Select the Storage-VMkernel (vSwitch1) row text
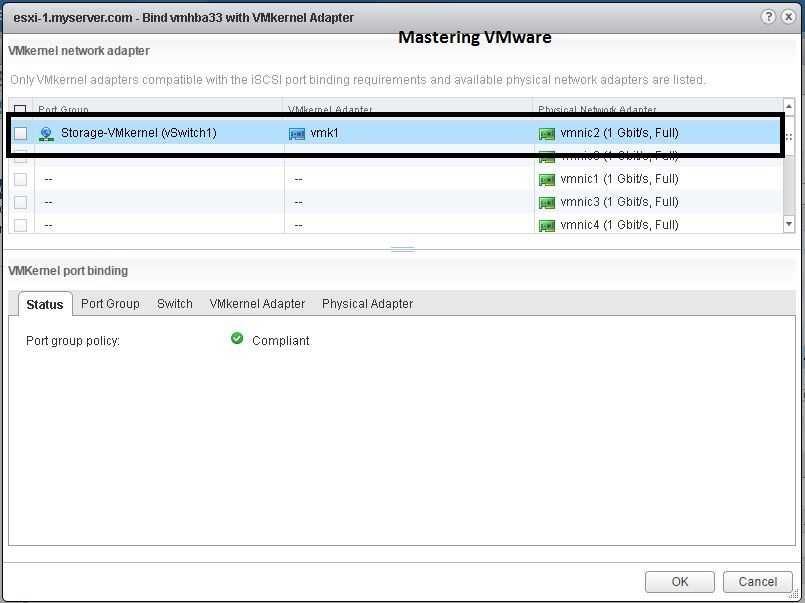Viewport: 805px width, 603px height. coord(139,133)
